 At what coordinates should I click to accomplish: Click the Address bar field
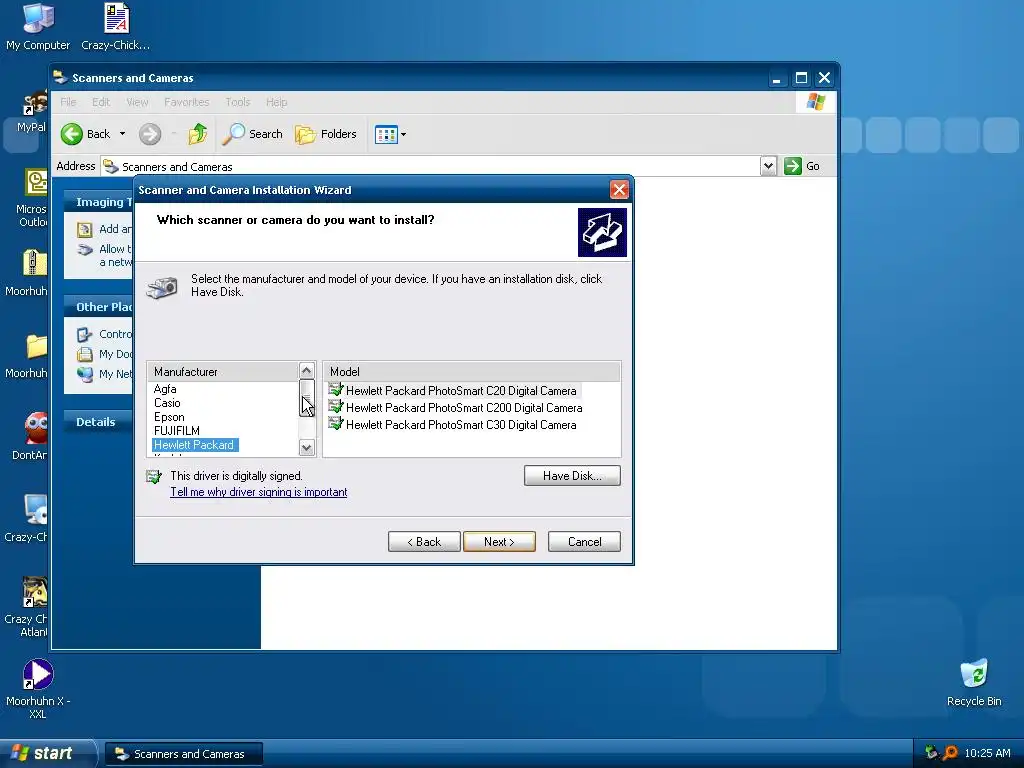point(431,166)
